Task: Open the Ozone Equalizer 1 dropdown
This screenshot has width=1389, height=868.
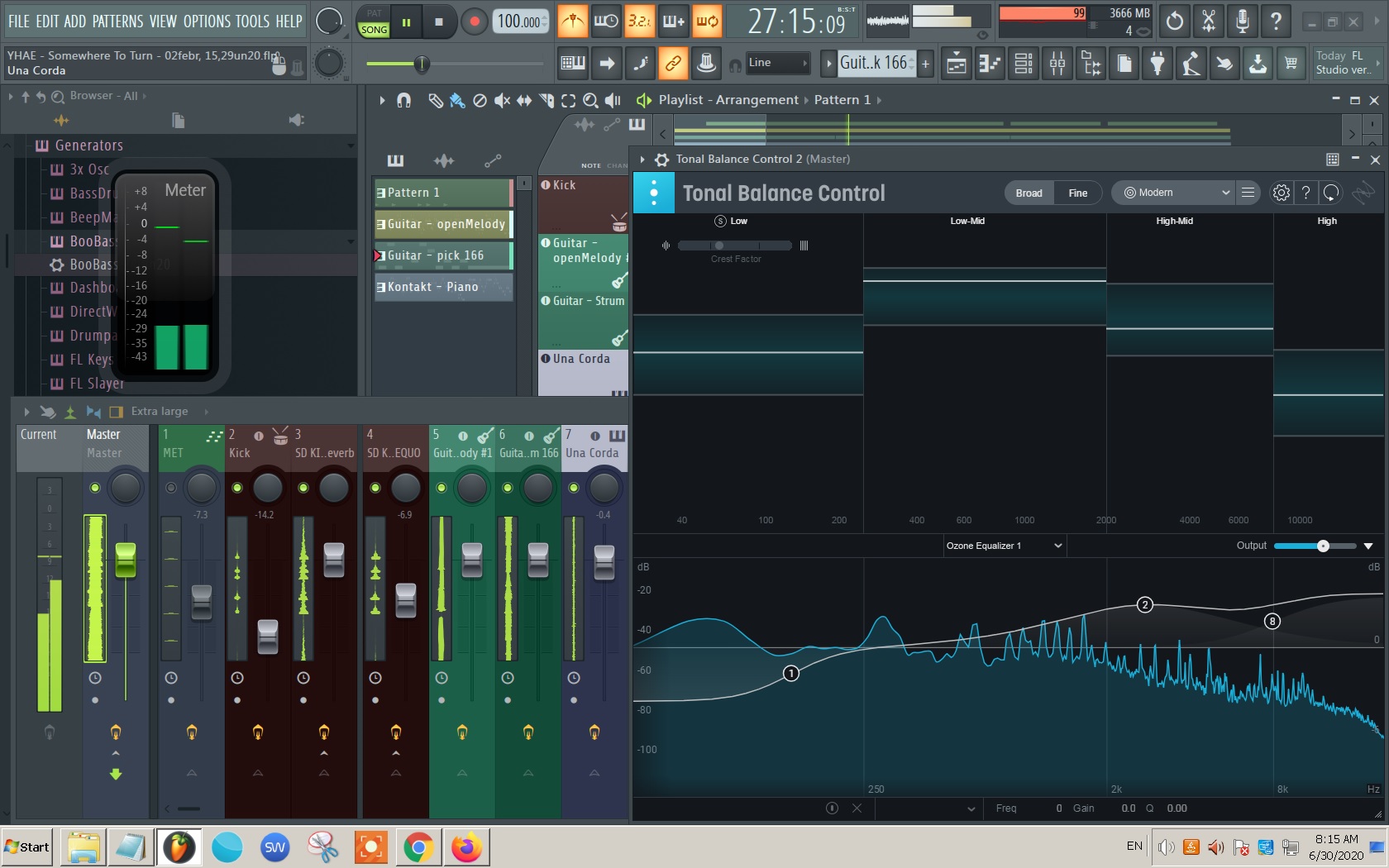Action: pos(1004,546)
